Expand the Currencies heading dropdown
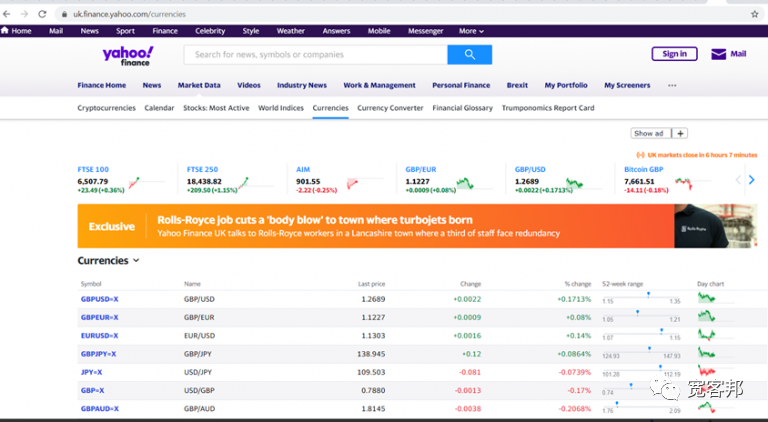768x422 pixels. (136, 261)
